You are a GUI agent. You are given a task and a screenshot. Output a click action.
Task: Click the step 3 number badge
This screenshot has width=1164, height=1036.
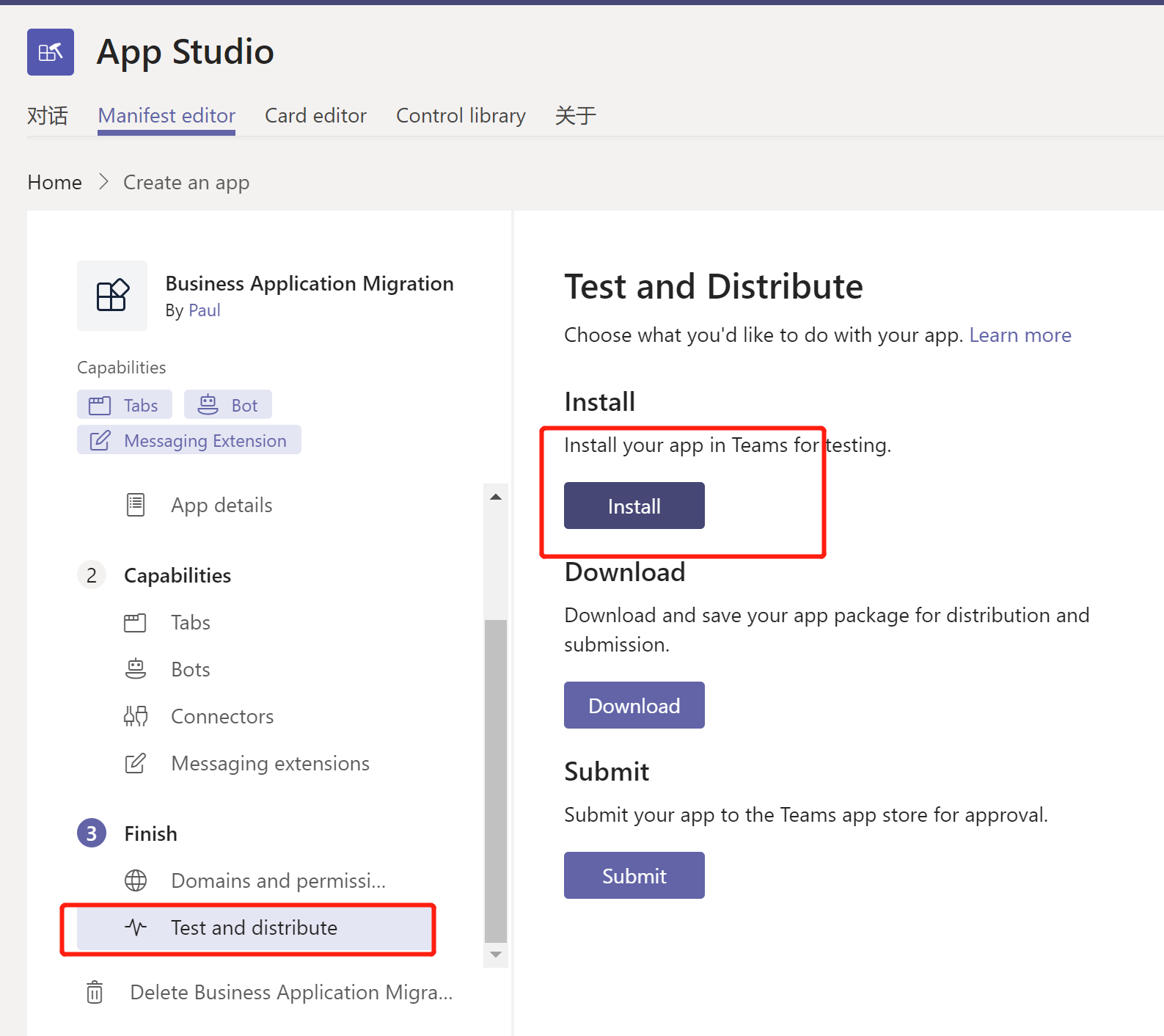(x=92, y=833)
